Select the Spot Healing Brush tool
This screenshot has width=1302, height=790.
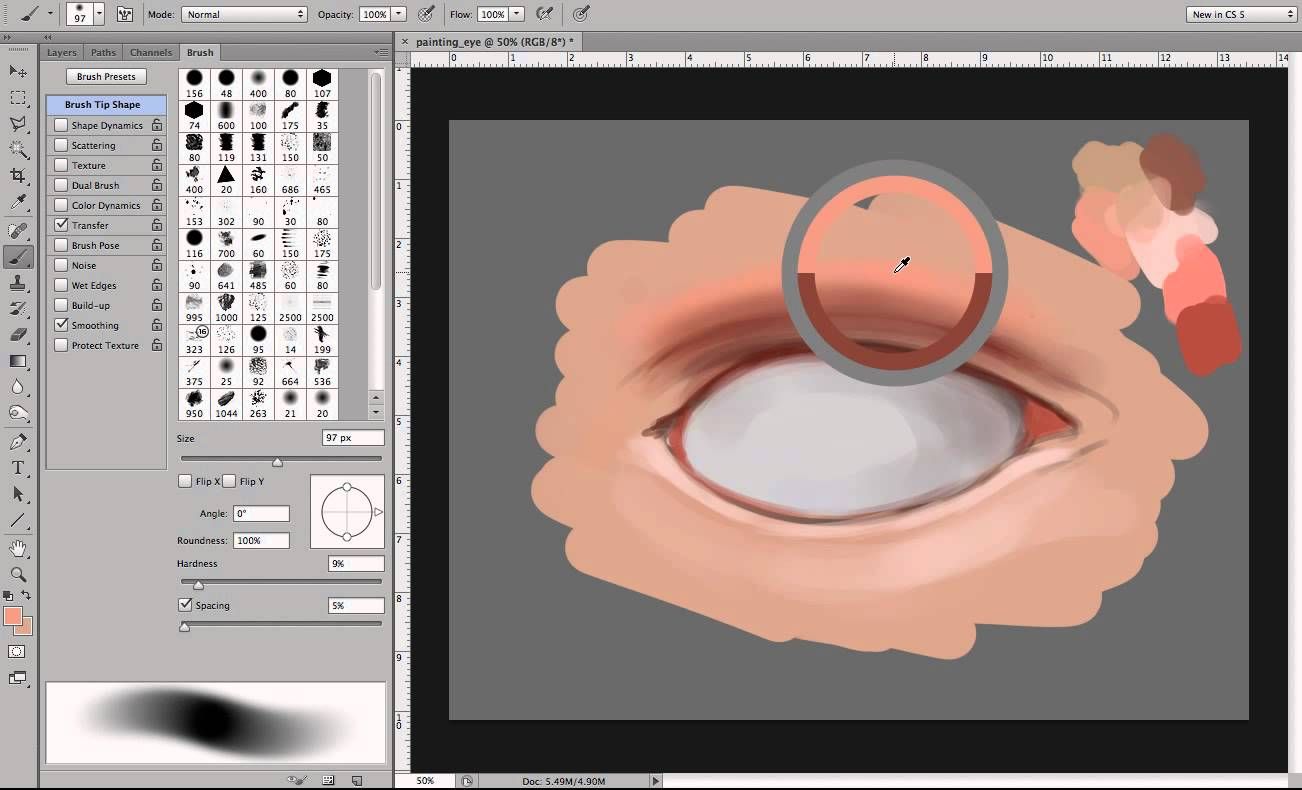(x=18, y=231)
